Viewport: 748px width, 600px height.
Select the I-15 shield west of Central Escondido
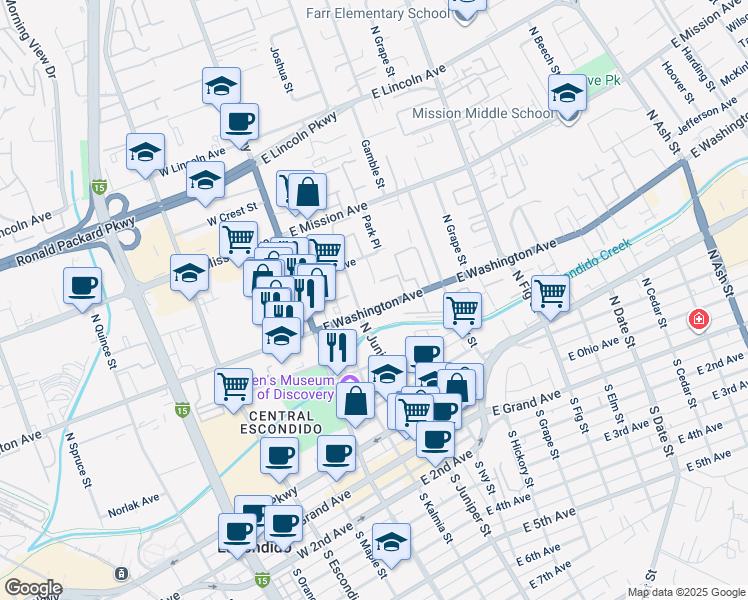click(182, 410)
